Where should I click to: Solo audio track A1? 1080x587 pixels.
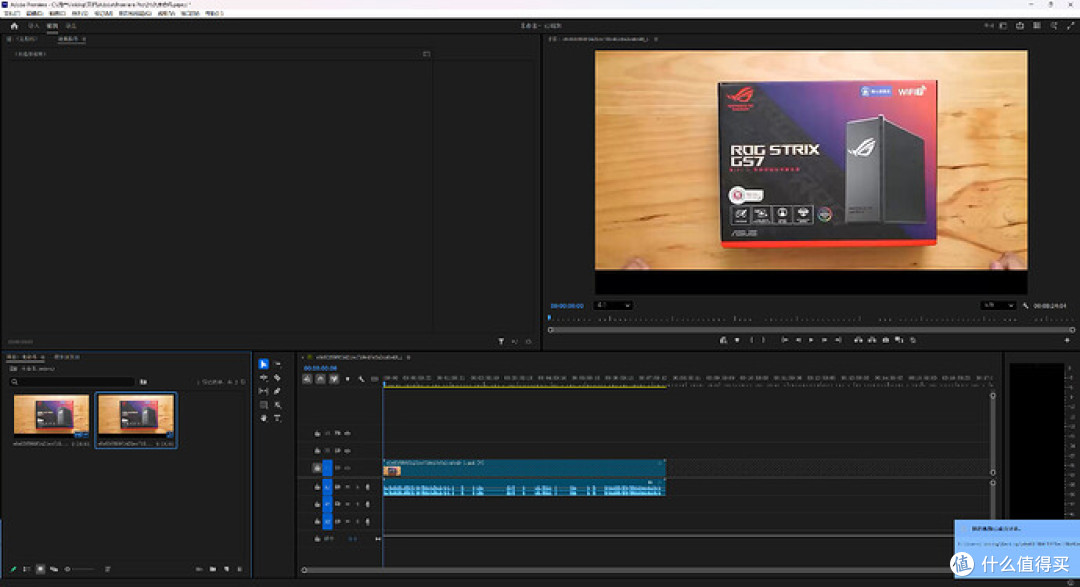[357, 487]
